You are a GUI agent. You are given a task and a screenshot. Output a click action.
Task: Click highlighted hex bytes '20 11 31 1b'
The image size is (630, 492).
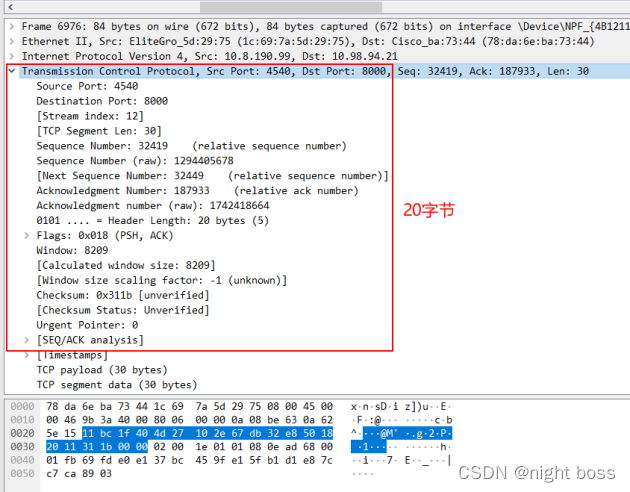79,447
